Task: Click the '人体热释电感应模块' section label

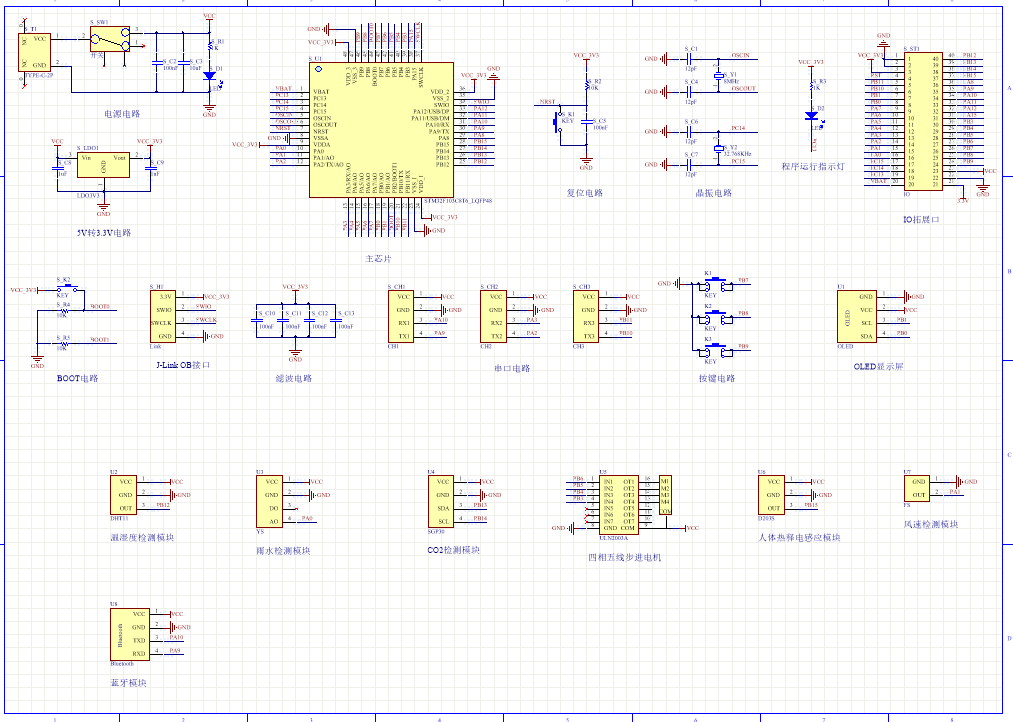Action: [800, 537]
